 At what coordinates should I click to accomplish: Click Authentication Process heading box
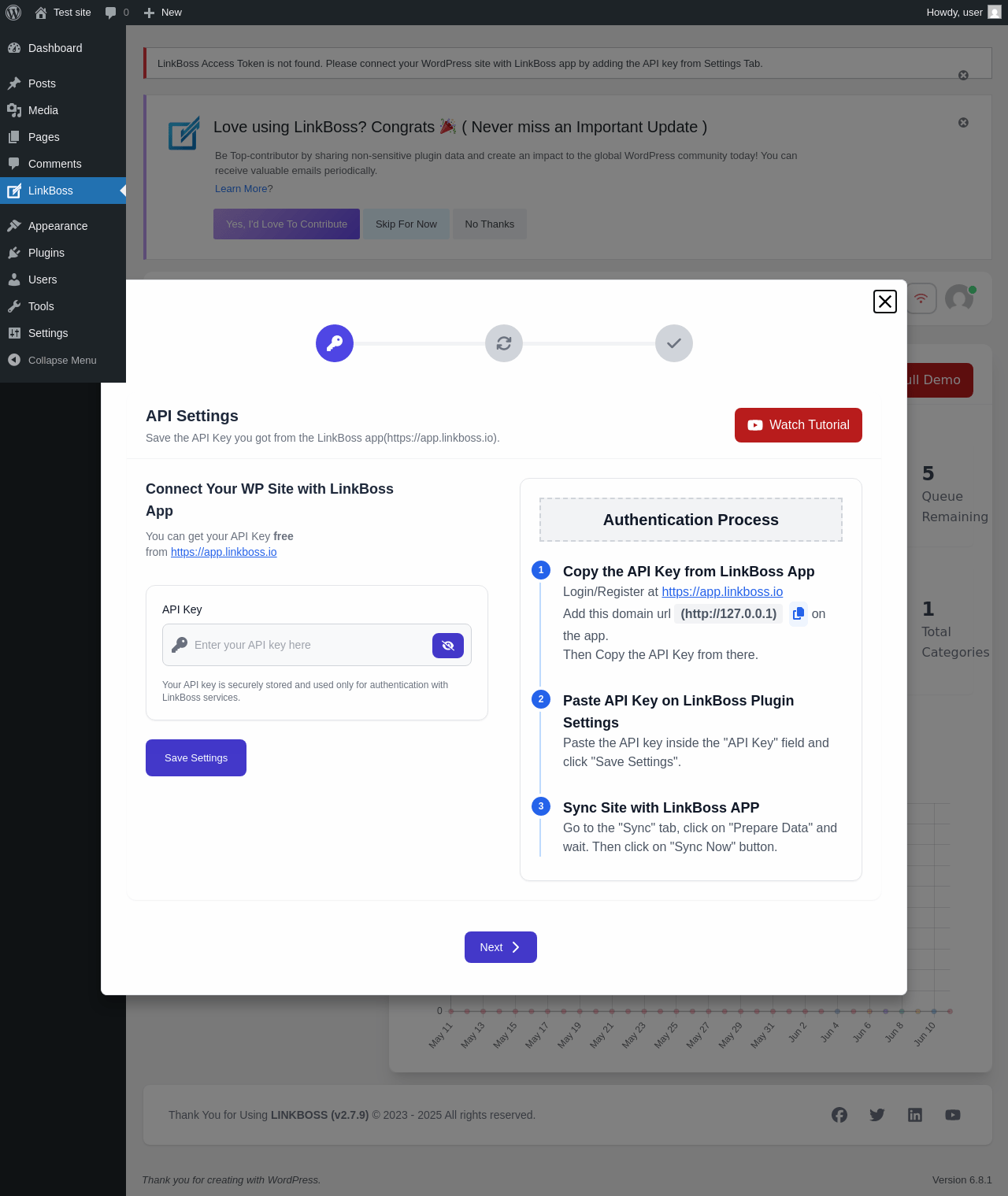[x=691, y=520]
